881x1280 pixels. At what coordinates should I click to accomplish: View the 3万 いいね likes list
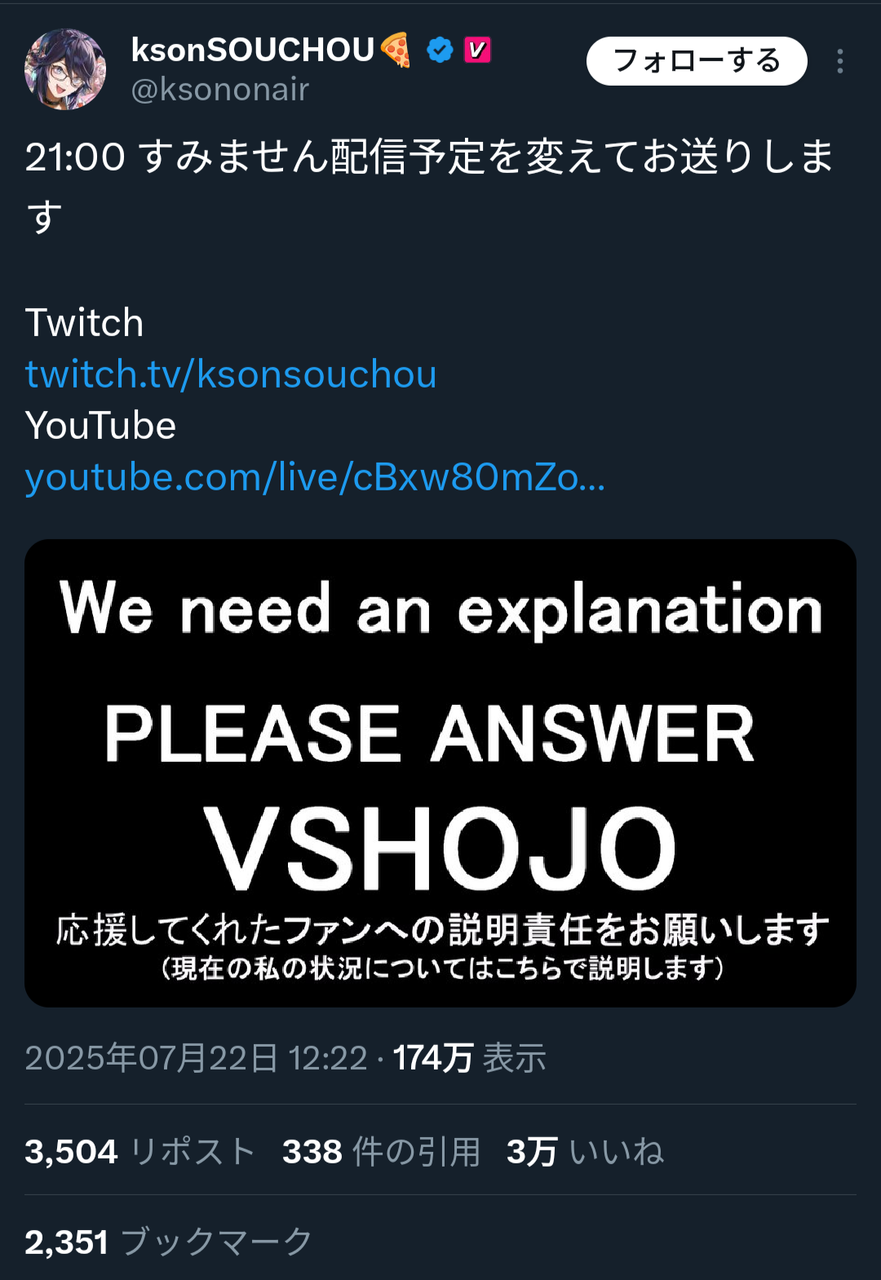585,1152
